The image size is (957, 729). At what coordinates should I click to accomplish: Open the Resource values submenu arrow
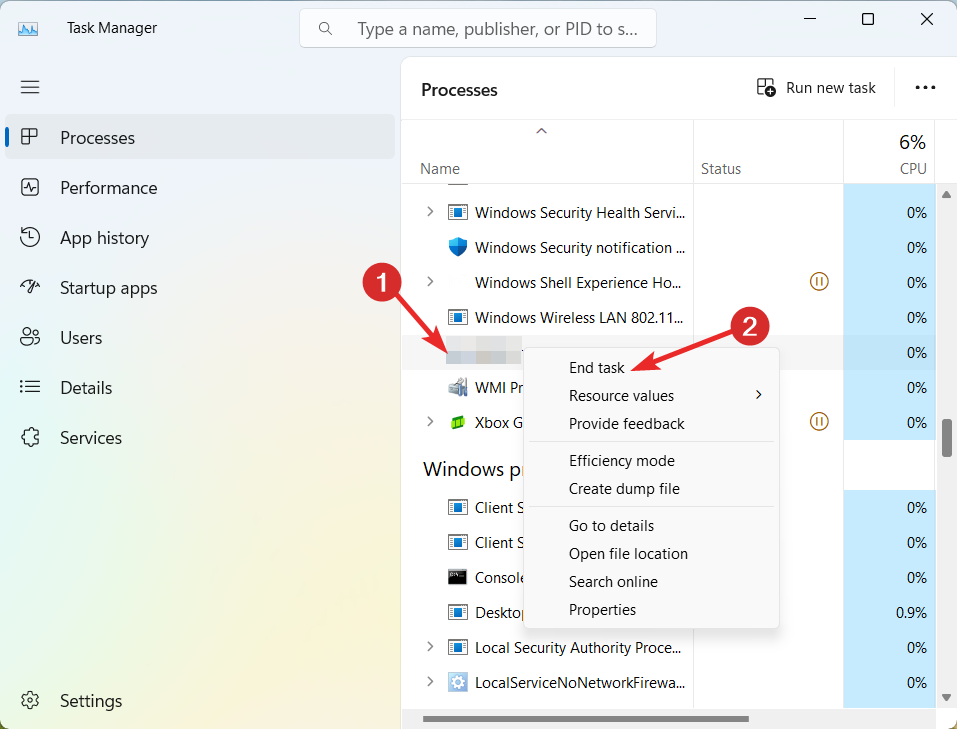click(759, 395)
